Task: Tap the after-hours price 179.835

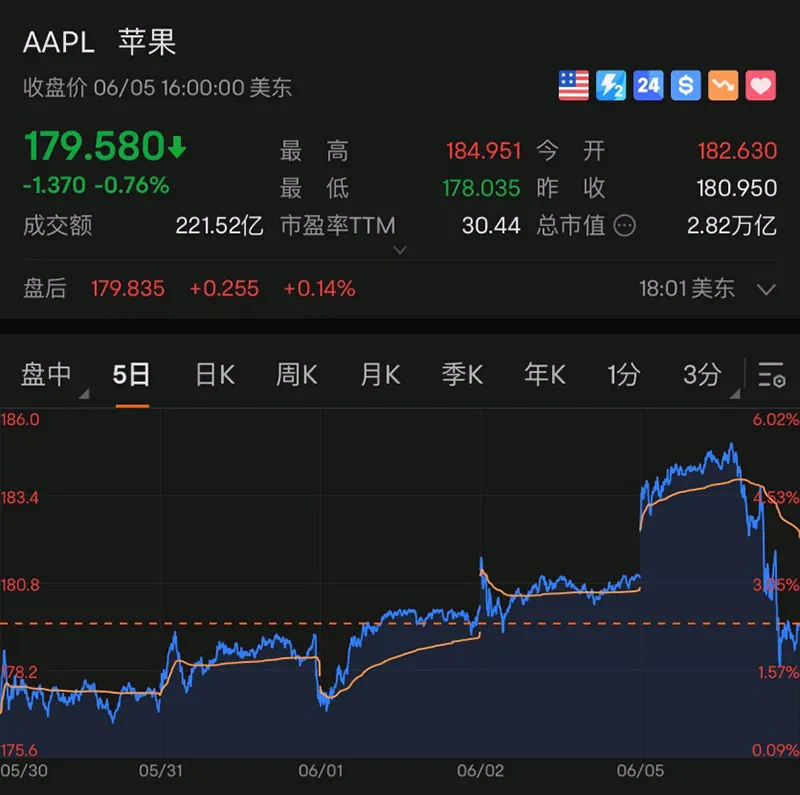Action: click(x=128, y=289)
